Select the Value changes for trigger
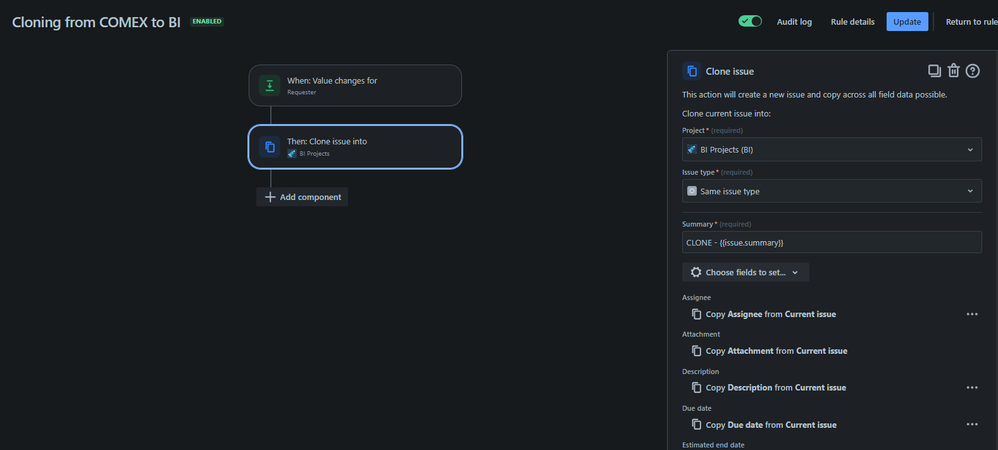998x450 pixels. click(x=355, y=85)
